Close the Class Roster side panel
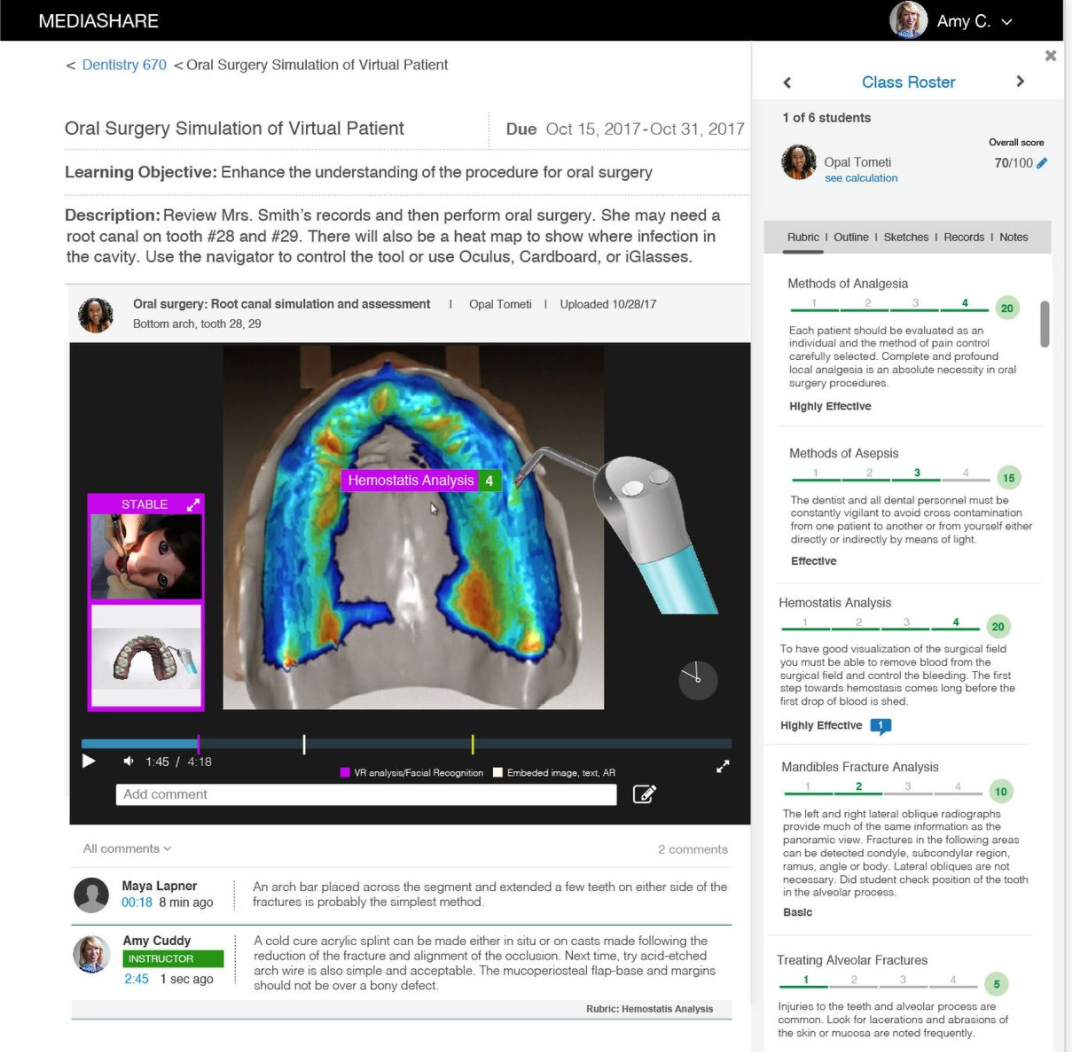 point(1050,56)
